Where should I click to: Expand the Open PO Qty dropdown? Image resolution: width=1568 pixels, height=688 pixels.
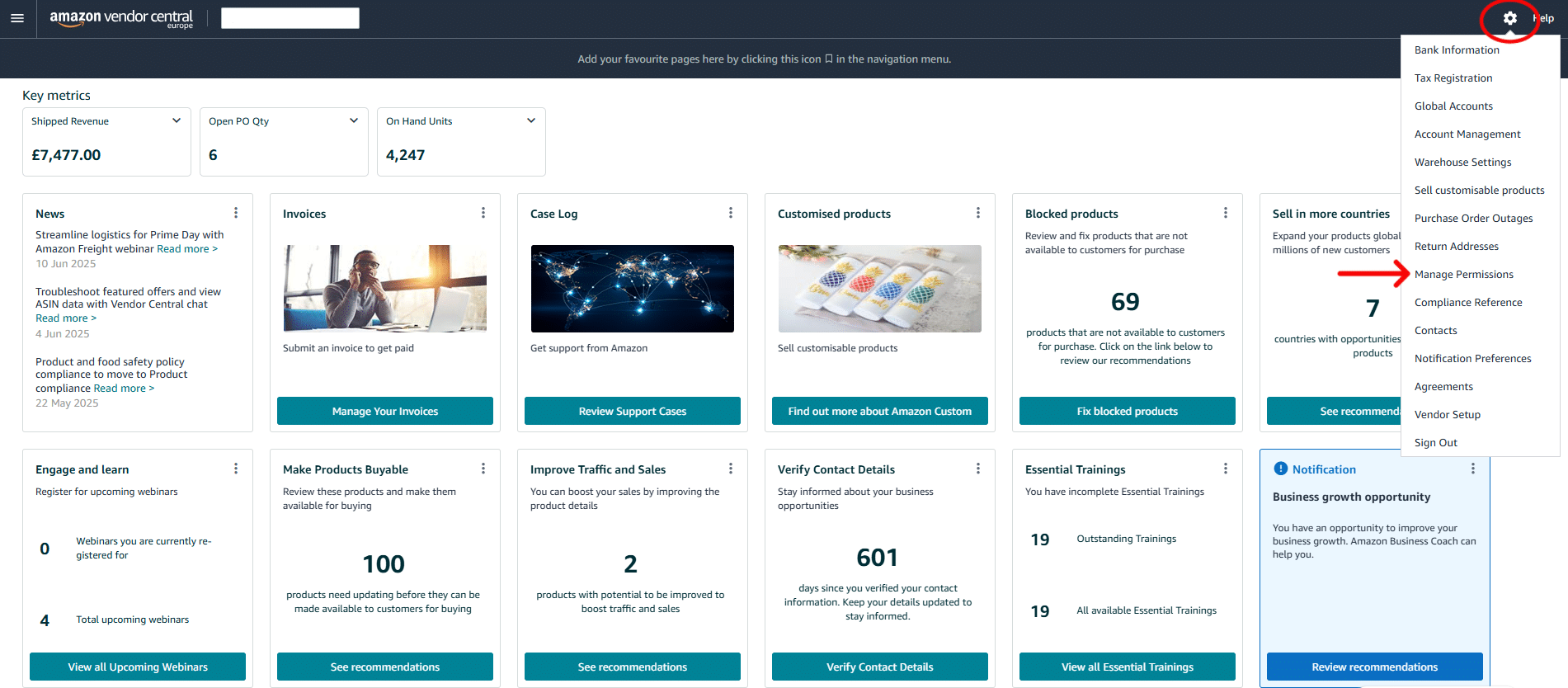353,121
